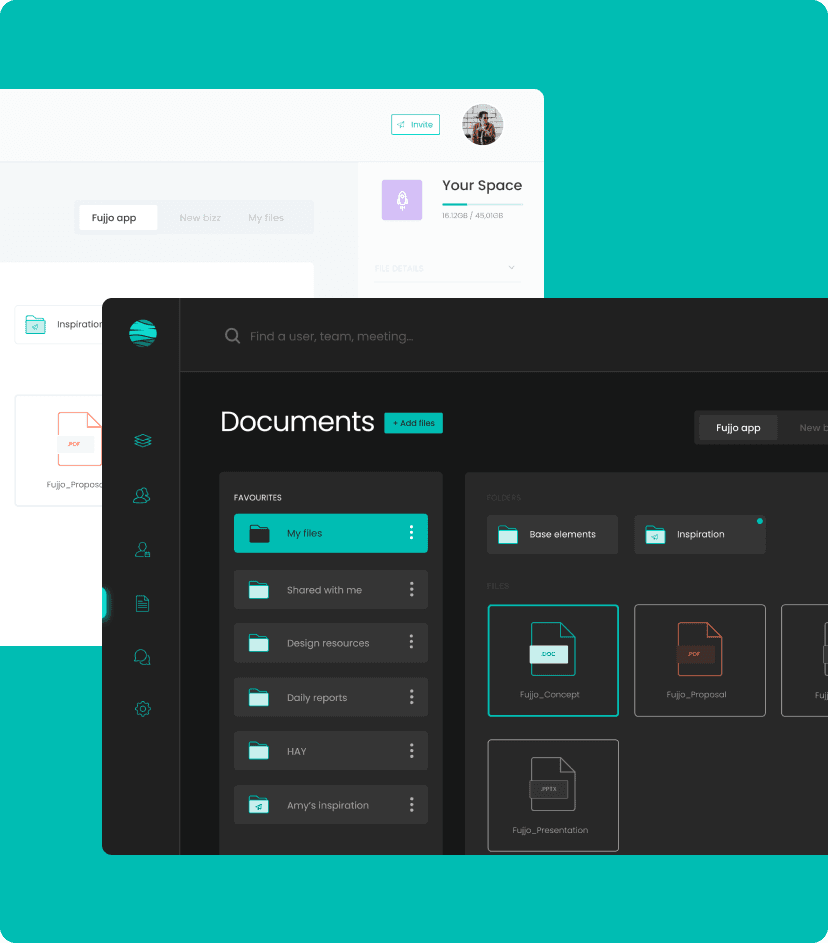Open the Base elements folder
Screen dimensions: 828x943
pos(552,534)
